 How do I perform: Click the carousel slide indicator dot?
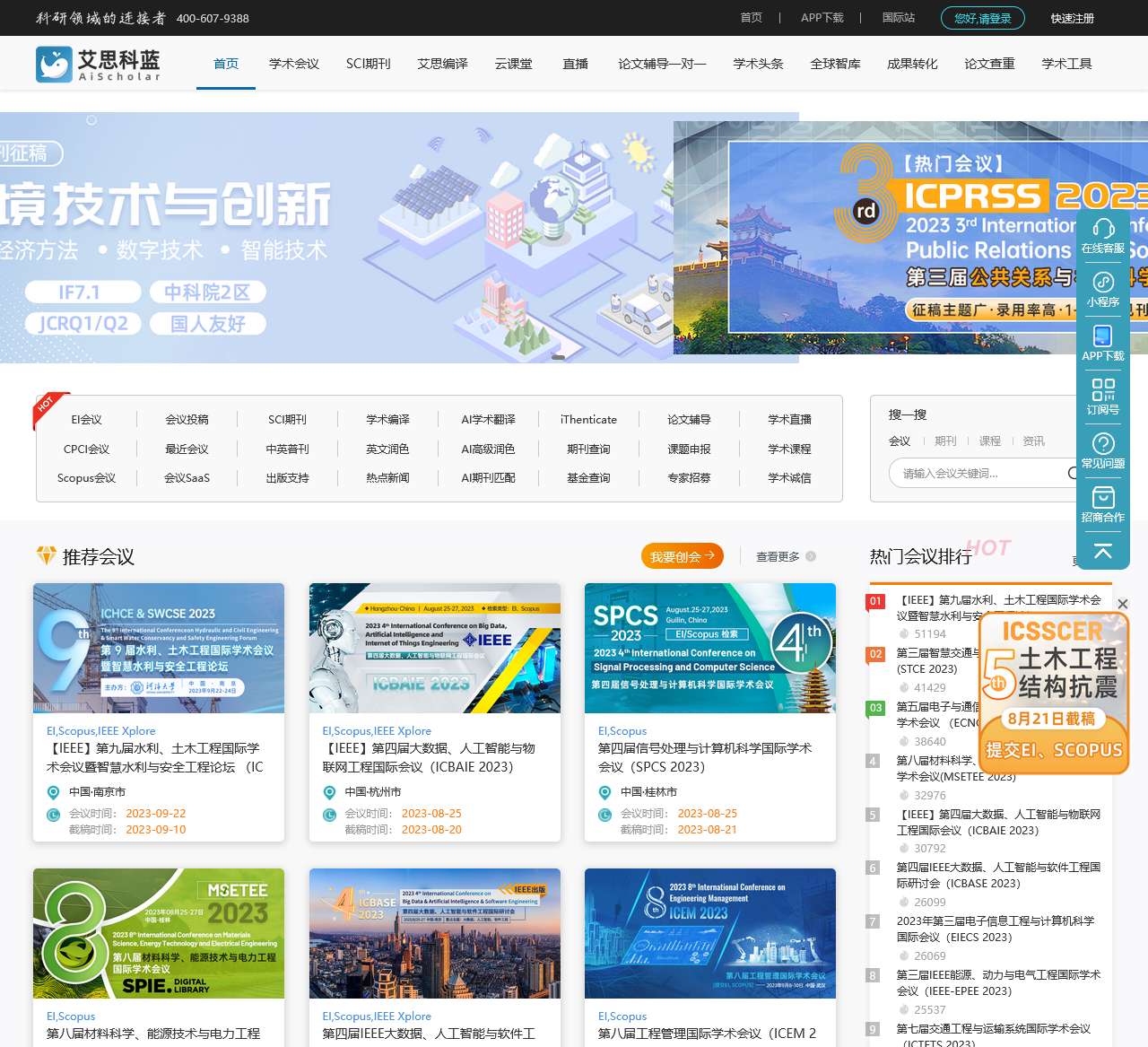(x=558, y=357)
